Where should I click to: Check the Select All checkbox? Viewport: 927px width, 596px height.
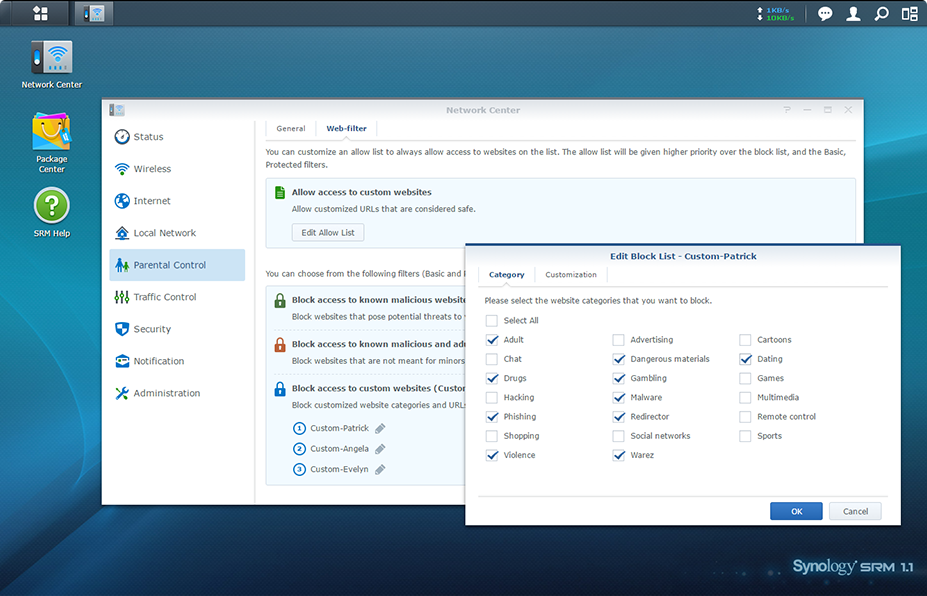(491, 321)
